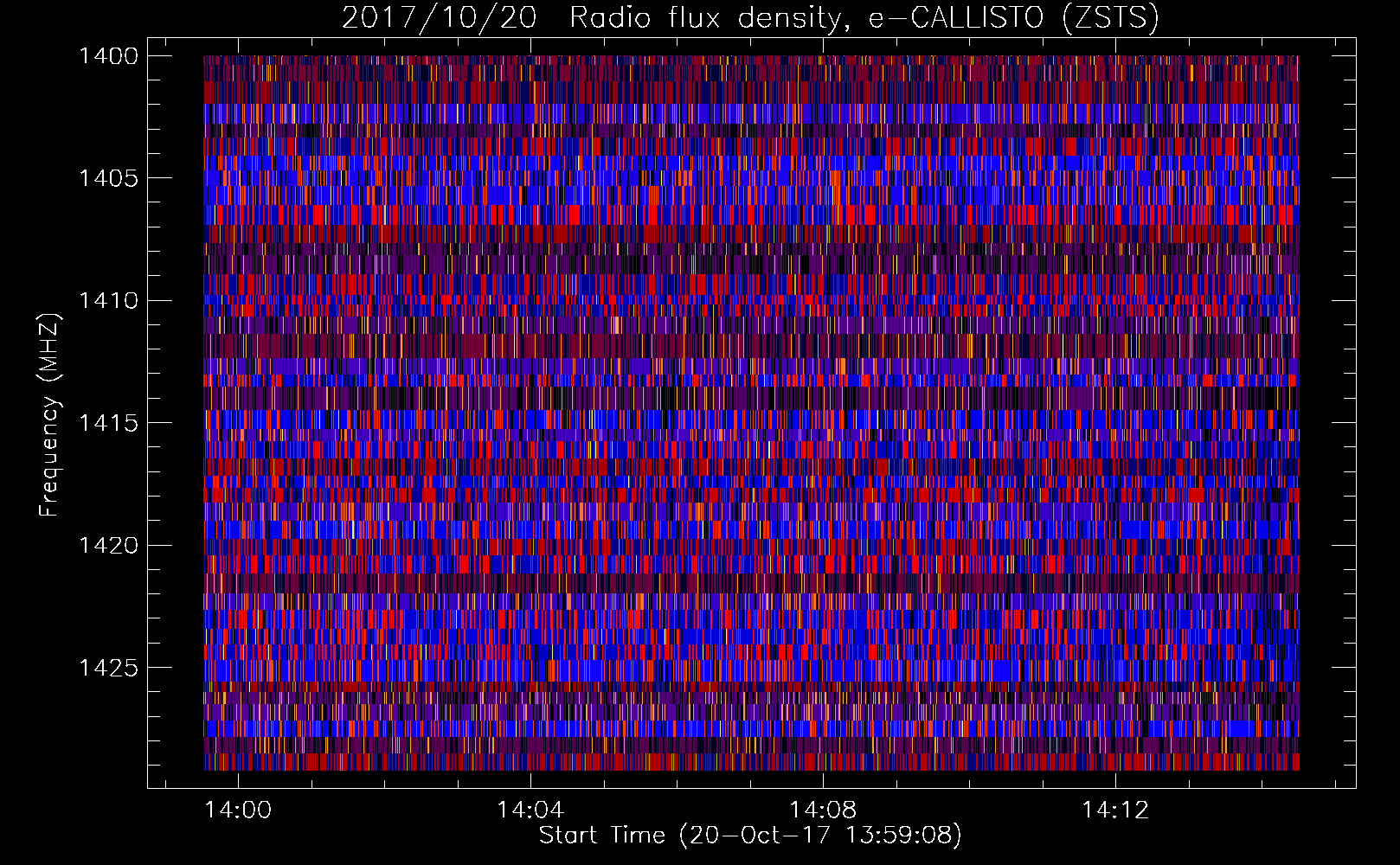Image resolution: width=1400 pixels, height=865 pixels.
Task: Select the 1415 frequency axis label
Action: [x=108, y=423]
